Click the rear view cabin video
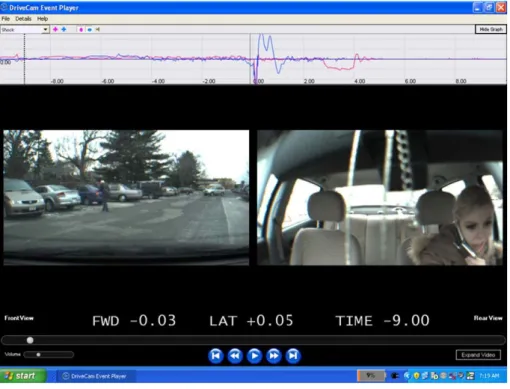Screen dimensions: 510x389 pyautogui.click(x=380, y=198)
